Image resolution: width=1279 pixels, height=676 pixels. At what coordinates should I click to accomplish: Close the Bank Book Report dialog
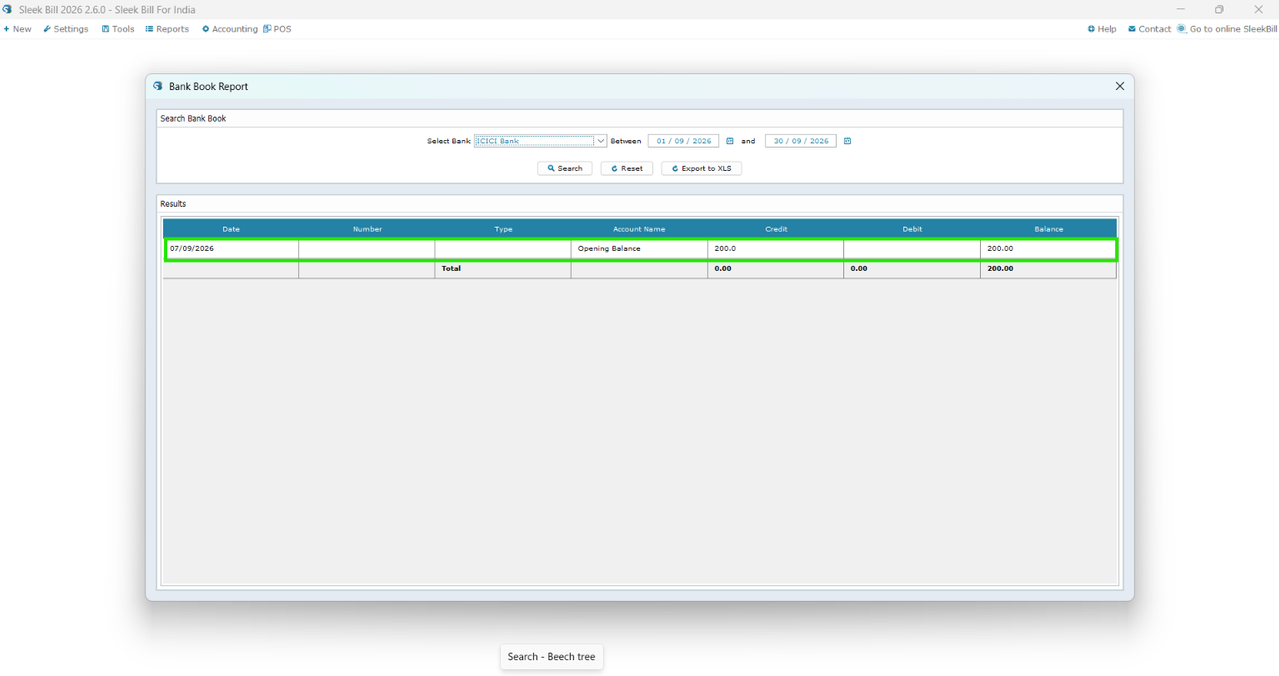(1120, 86)
